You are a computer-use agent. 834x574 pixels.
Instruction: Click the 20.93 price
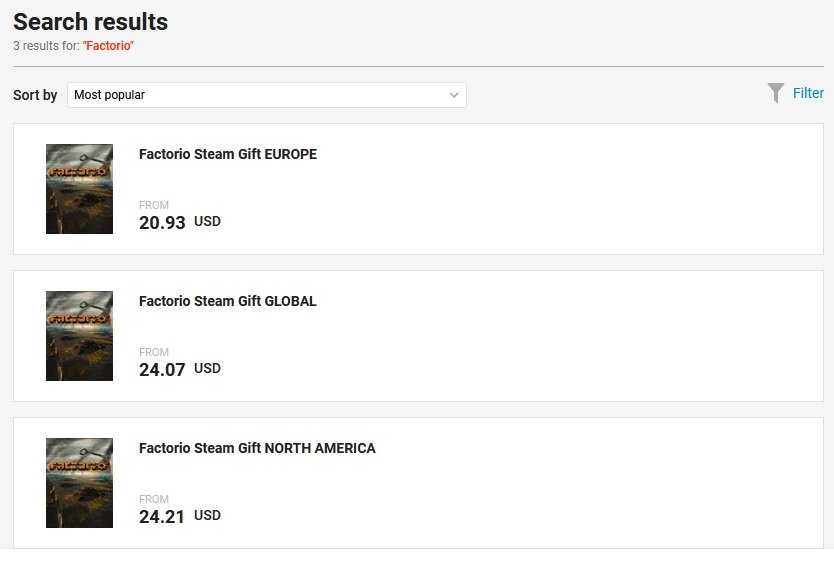point(162,223)
